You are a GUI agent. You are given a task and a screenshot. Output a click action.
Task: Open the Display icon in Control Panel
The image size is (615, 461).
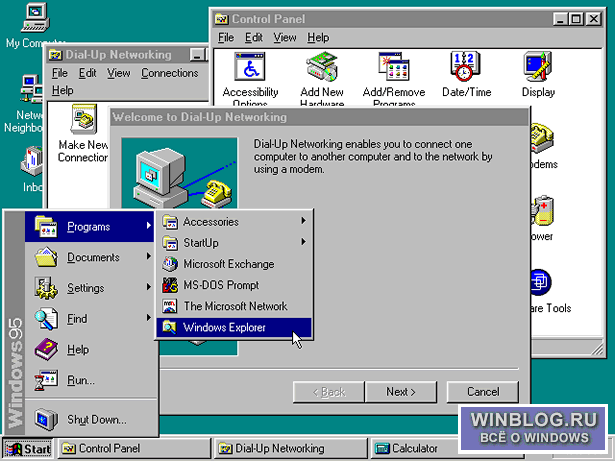pyautogui.click(x=538, y=67)
